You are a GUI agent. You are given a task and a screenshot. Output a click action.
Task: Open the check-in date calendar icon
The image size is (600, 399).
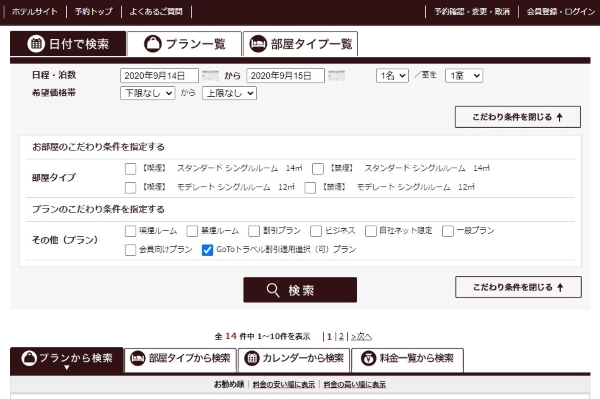210,75
